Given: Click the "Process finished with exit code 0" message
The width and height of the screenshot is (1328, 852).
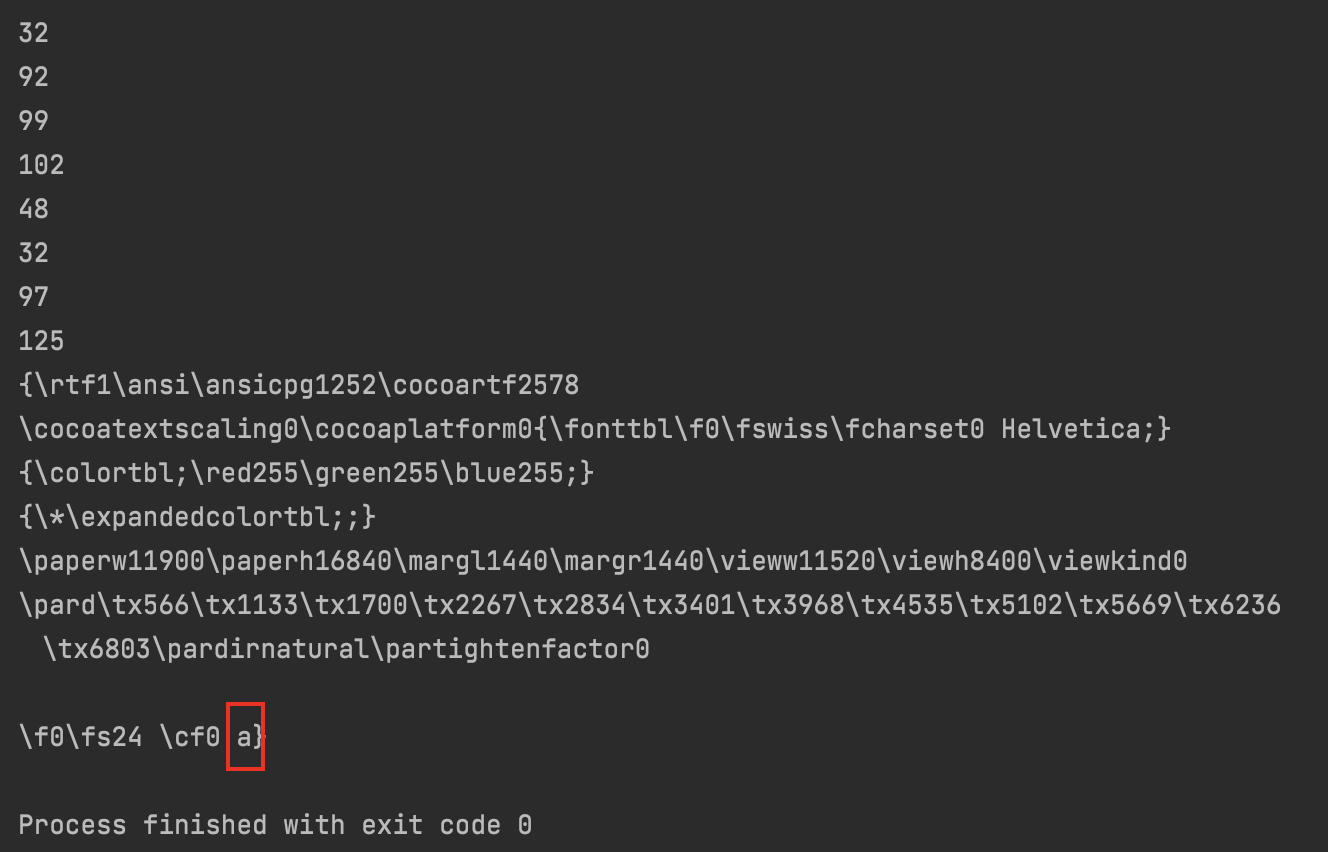Looking at the screenshot, I should point(275,825).
